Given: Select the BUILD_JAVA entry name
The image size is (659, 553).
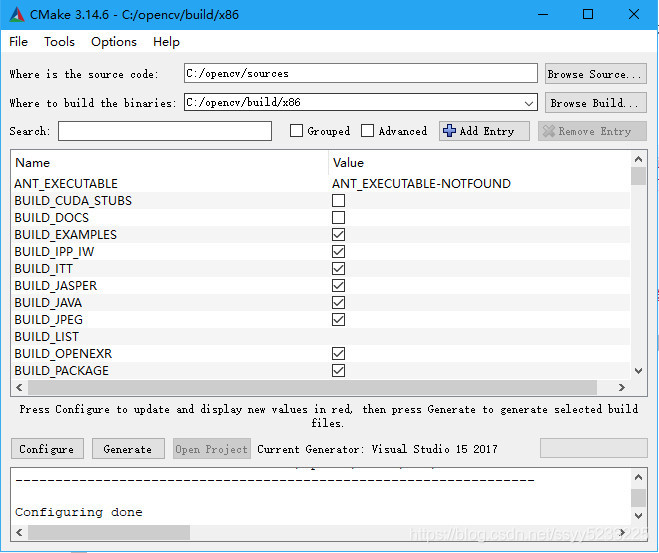Looking at the screenshot, I should tap(48, 303).
